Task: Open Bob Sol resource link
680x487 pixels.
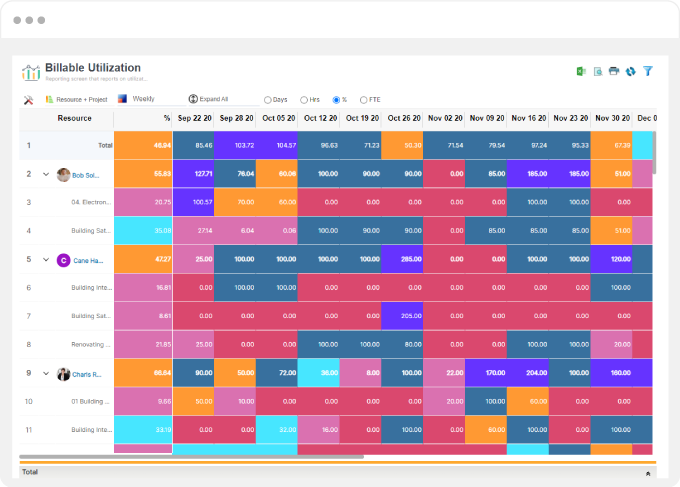Action: pos(85,175)
